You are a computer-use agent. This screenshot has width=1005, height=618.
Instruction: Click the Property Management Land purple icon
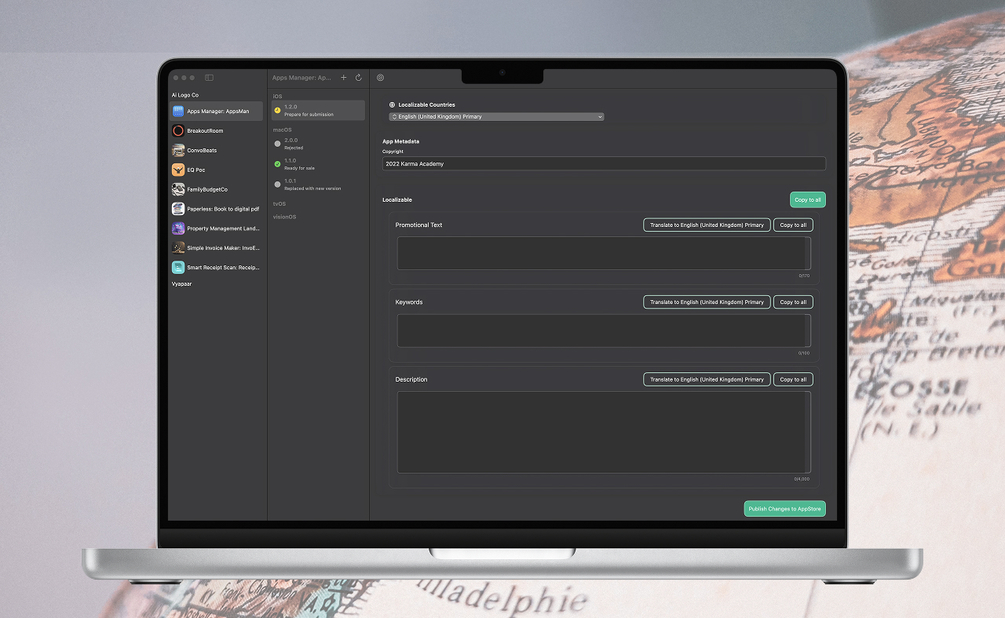(x=178, y=229)
